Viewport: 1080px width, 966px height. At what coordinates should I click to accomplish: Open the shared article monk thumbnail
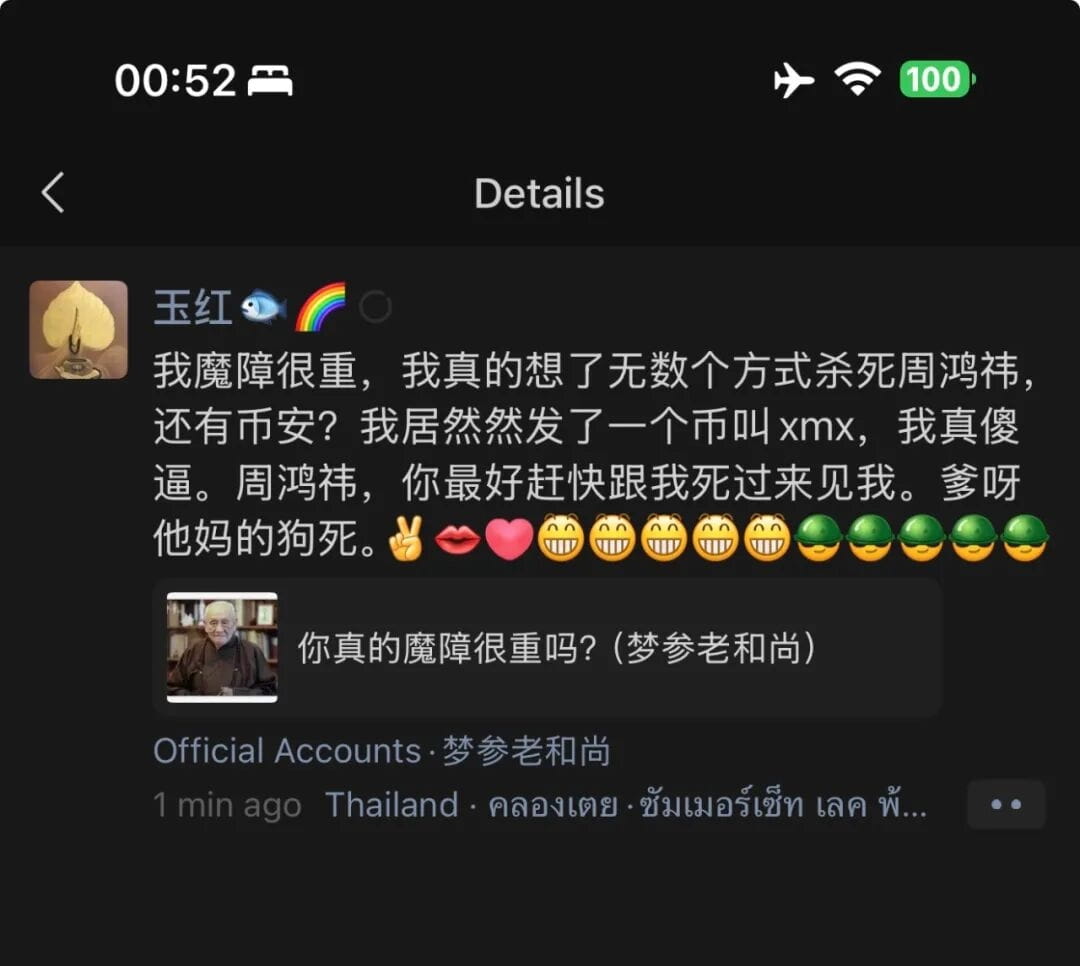coord(222,647)
